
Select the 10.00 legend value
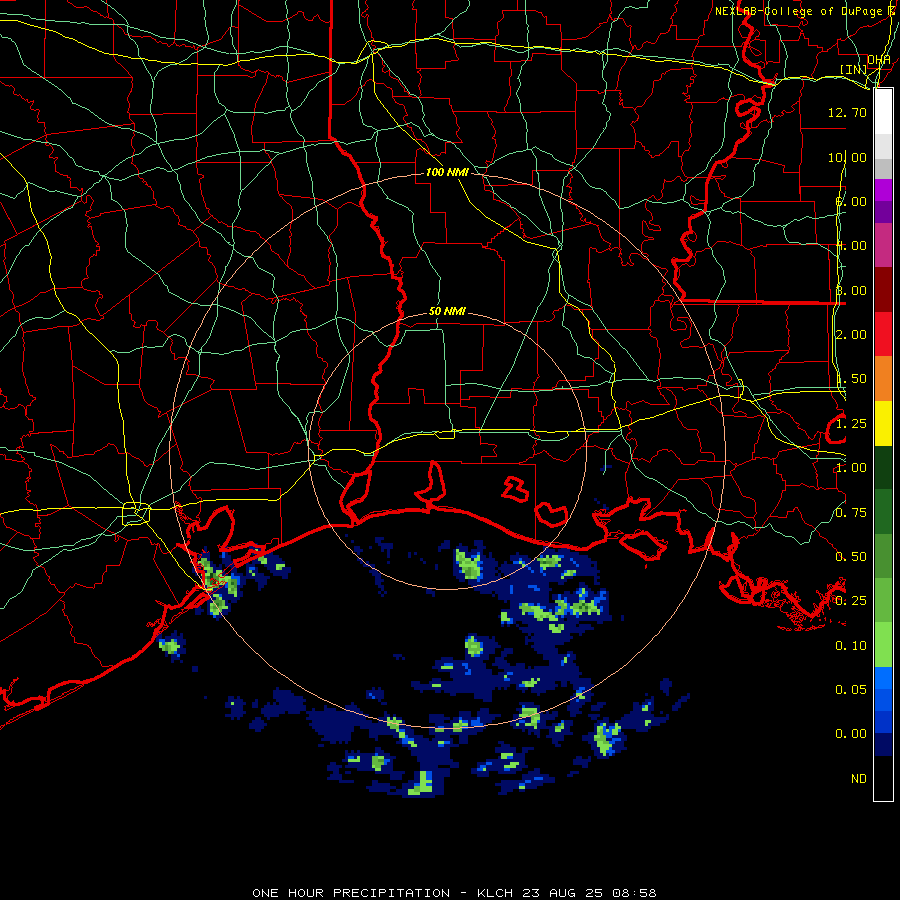click(x=847, y=157)
